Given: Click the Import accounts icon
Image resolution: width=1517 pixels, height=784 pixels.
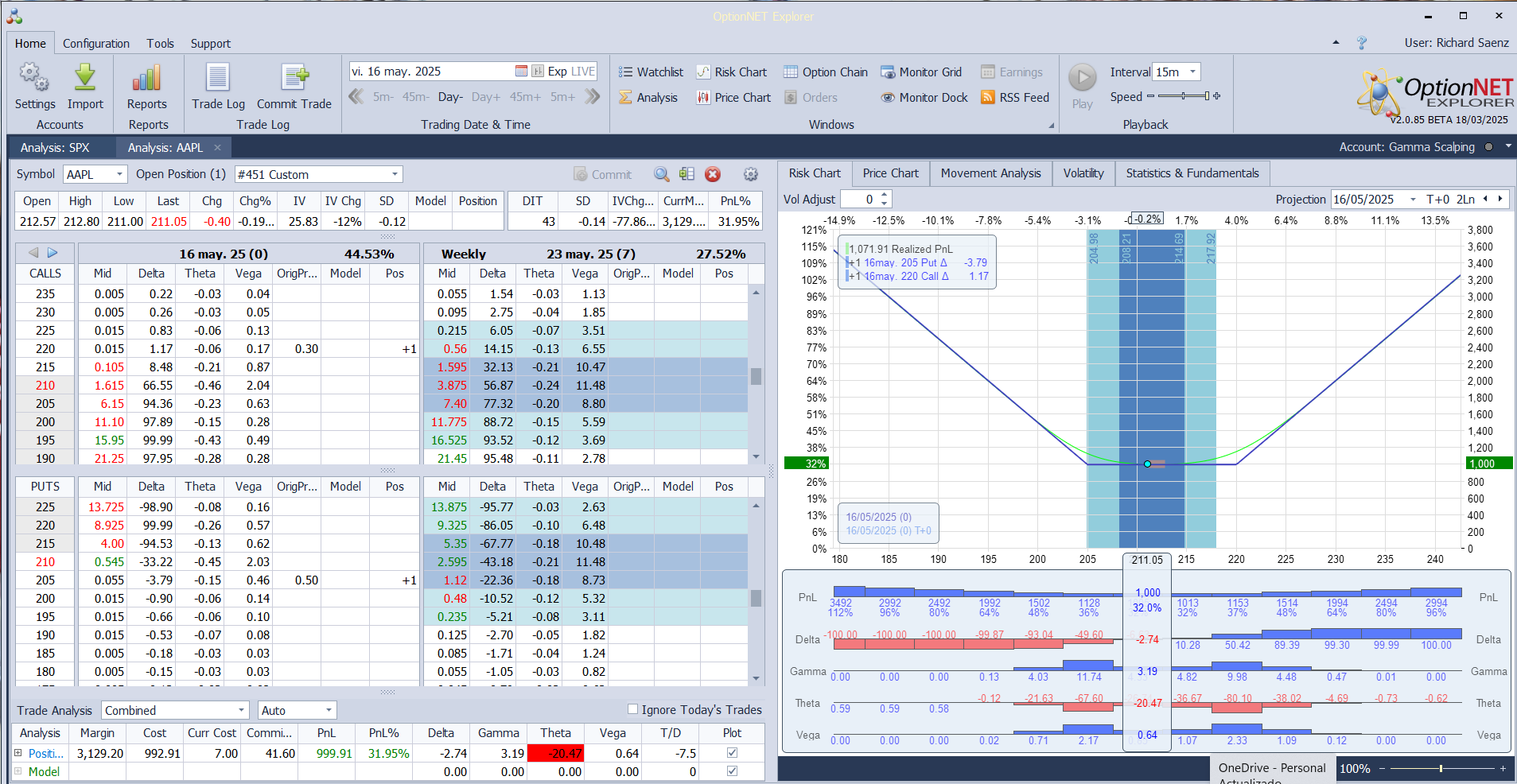Looking at the screenshot, I should pos(85,77).
